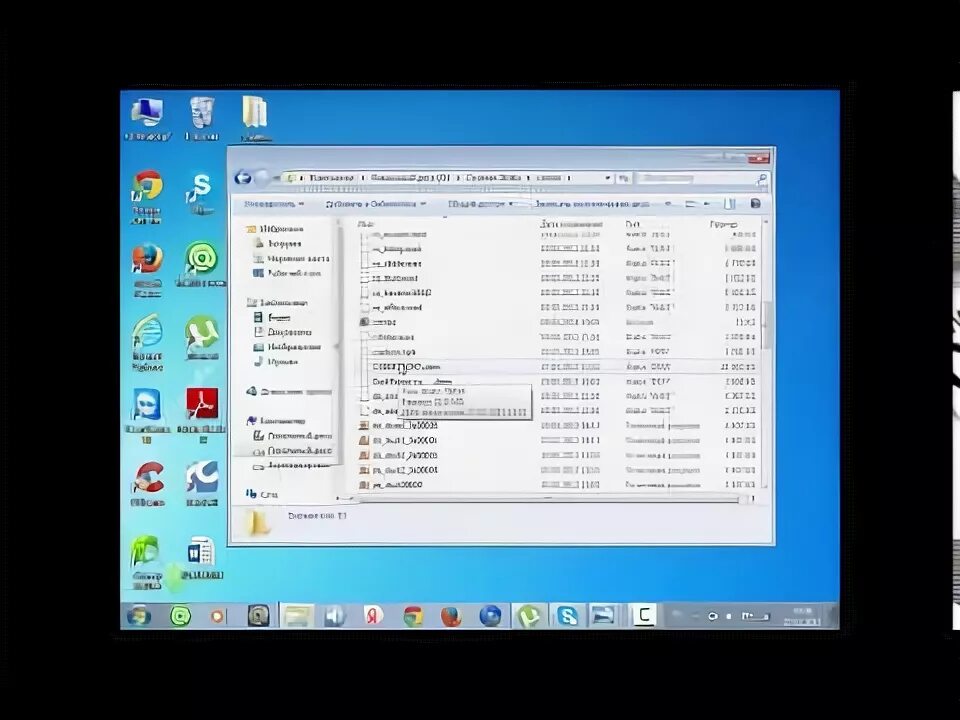Launch Mozilla Firefox from the desktop
The height and width of the screenshot is (720, 960).
(148, 271)
